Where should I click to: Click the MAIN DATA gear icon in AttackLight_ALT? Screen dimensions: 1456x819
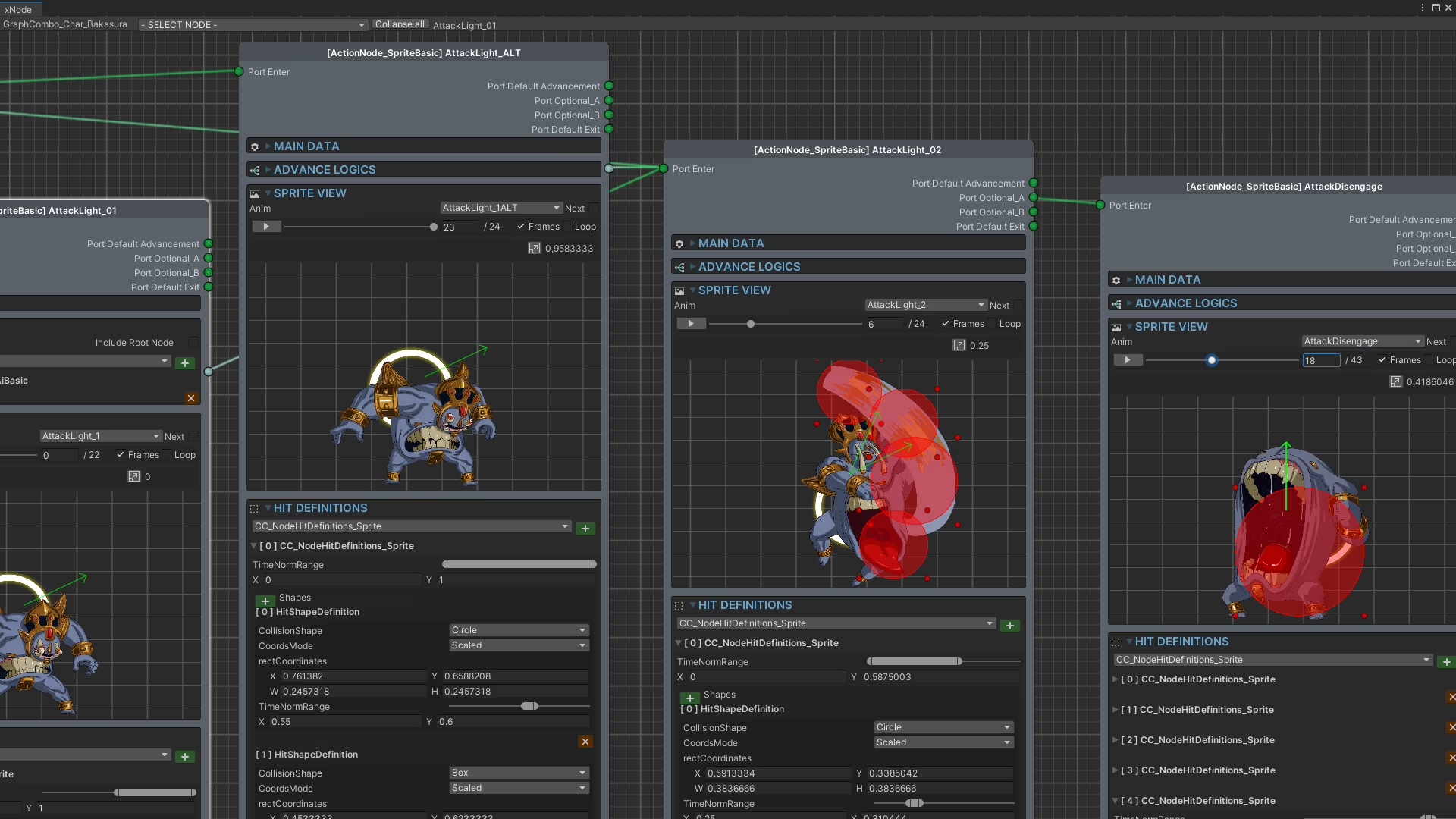tap(255, 147)
